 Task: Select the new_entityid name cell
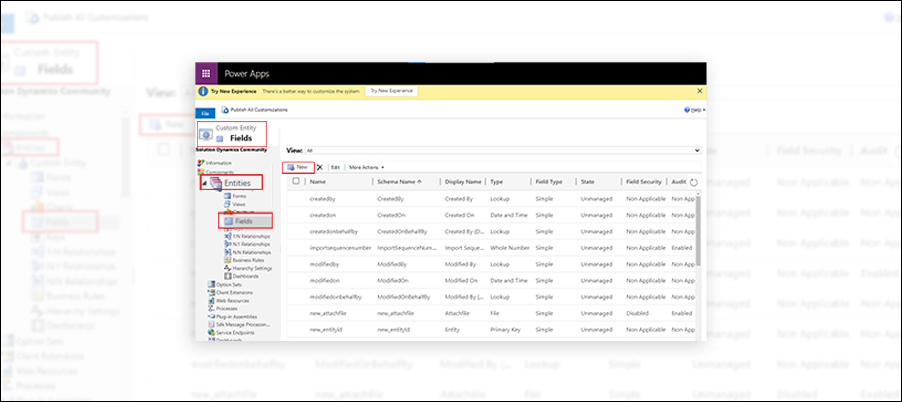[326, 330]
